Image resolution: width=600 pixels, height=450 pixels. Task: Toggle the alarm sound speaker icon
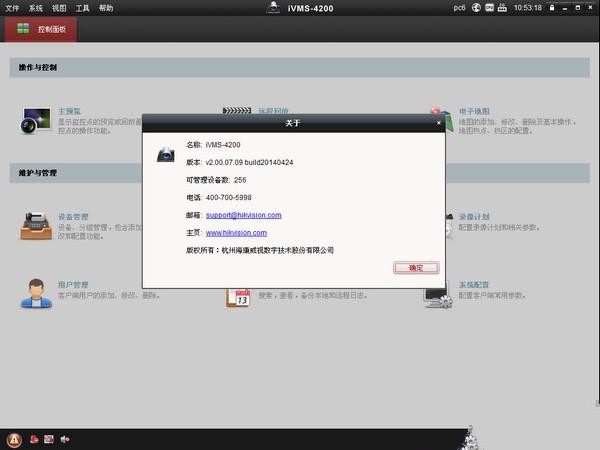[64, 439]
